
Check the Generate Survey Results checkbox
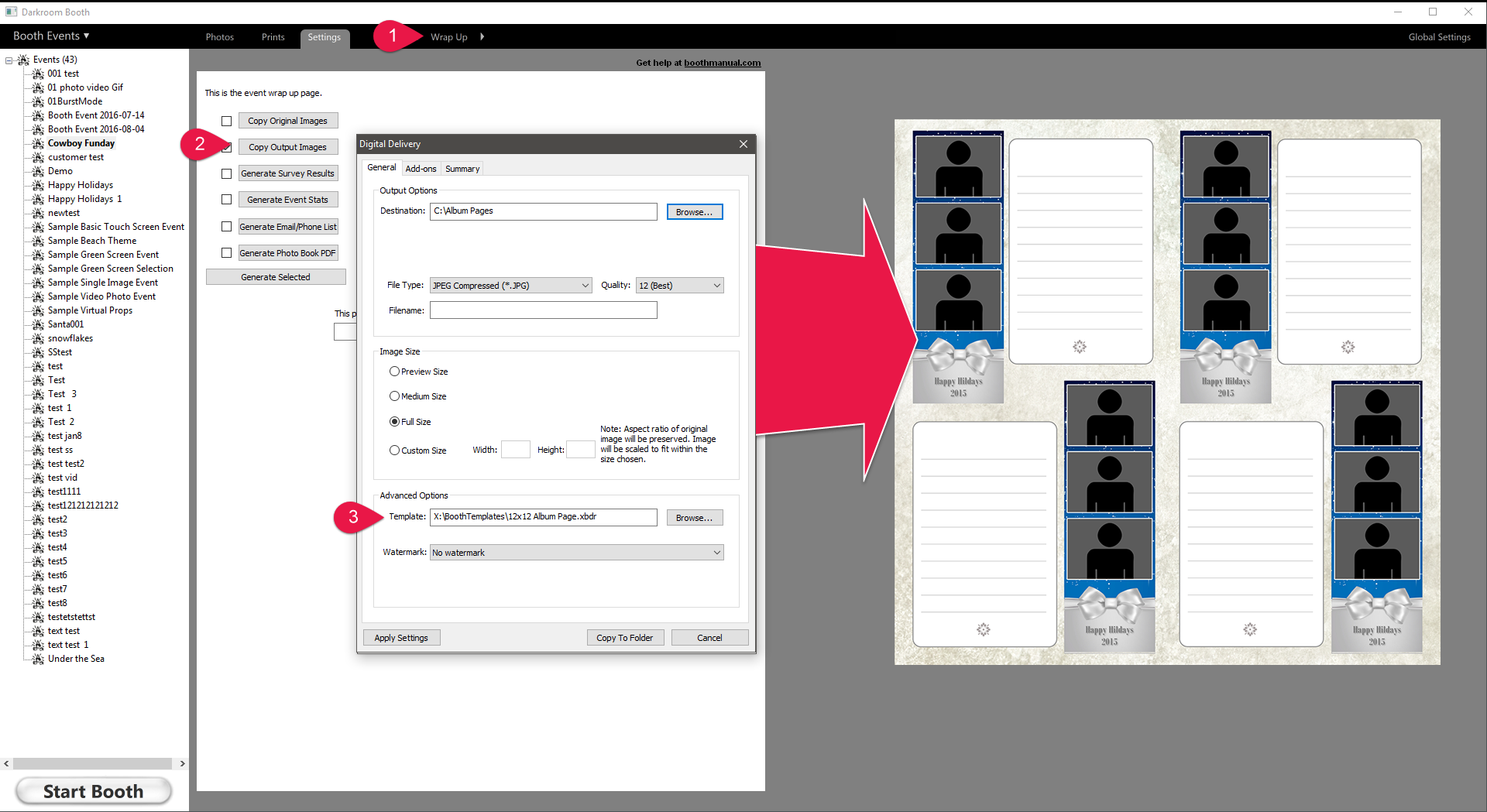[226, 173]
